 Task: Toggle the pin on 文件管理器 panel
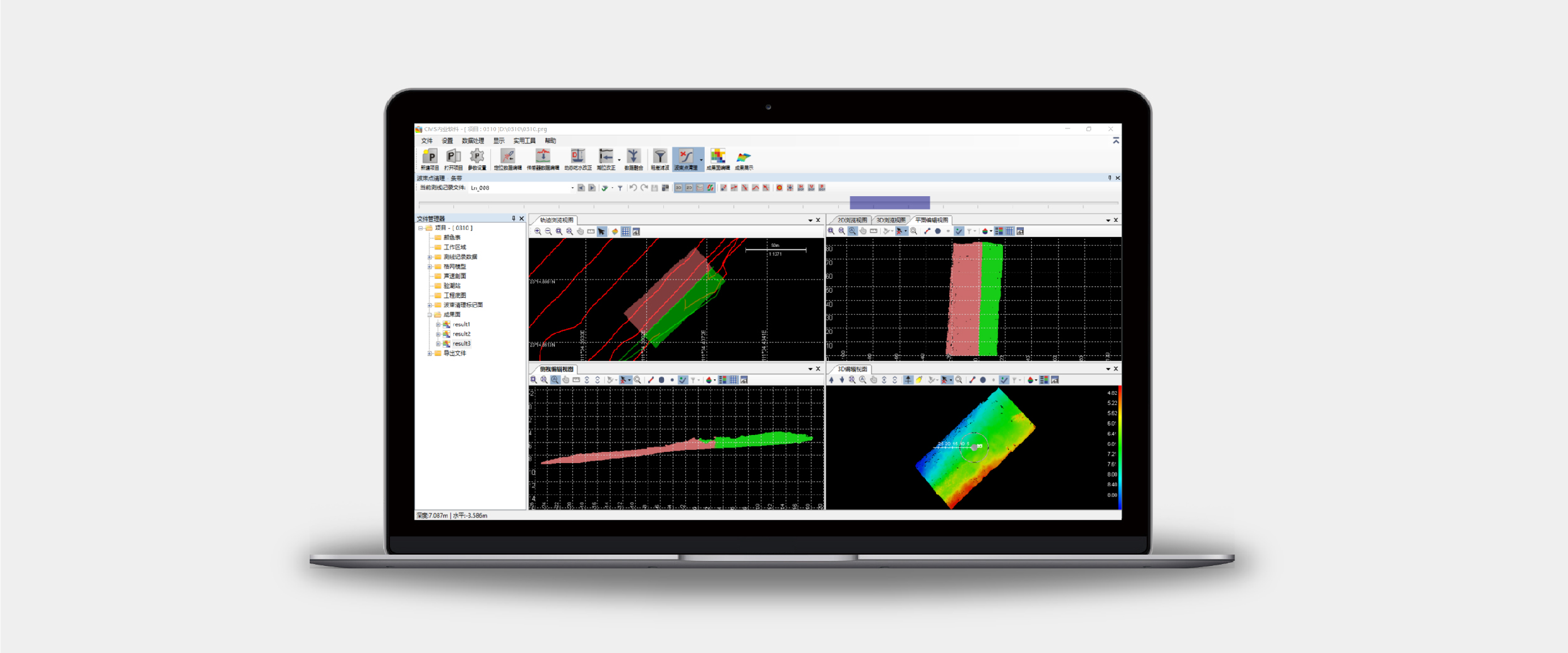pyautogui.click(x=513, y=219)
